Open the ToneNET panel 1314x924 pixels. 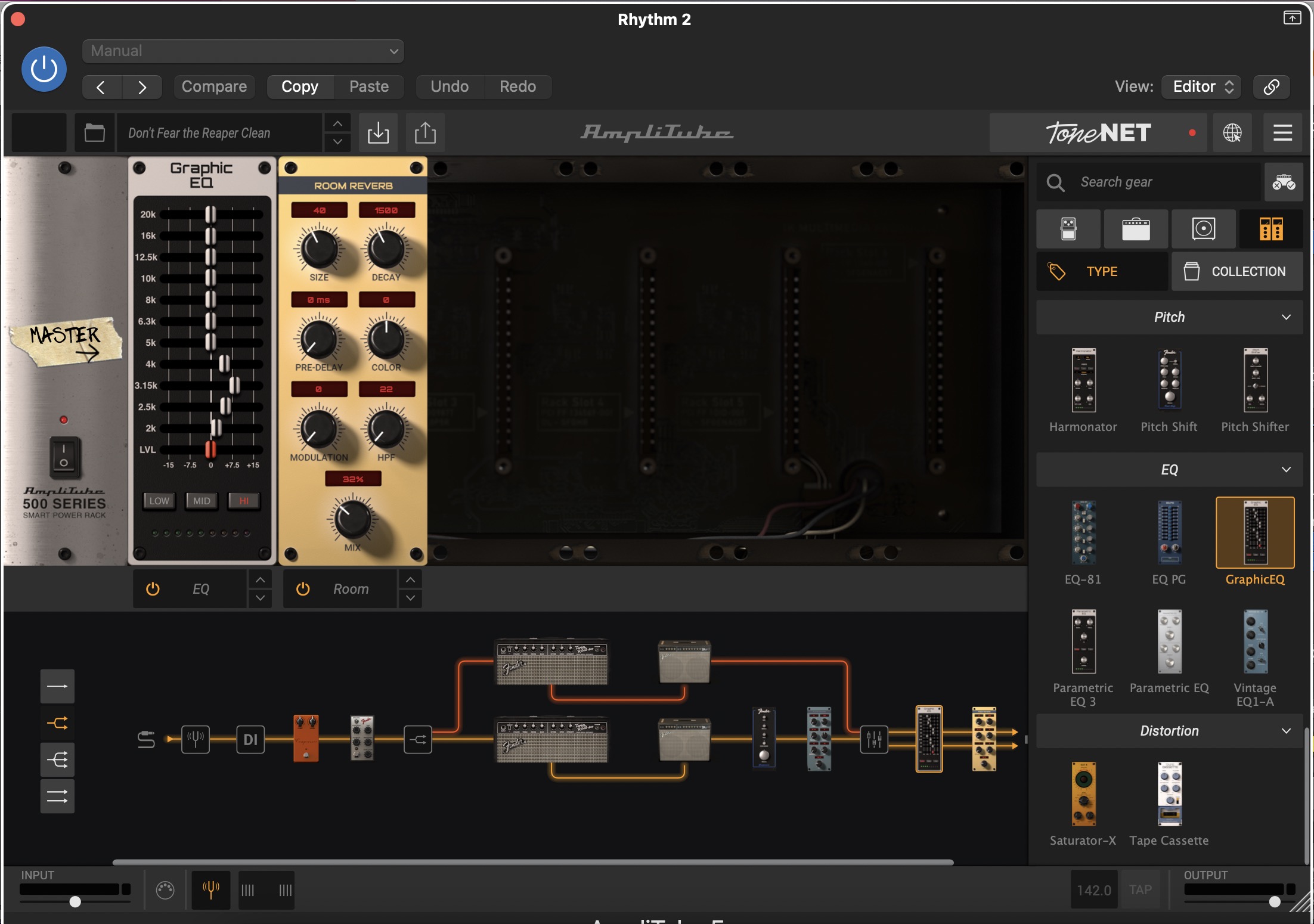click(x=1098, y=133)
